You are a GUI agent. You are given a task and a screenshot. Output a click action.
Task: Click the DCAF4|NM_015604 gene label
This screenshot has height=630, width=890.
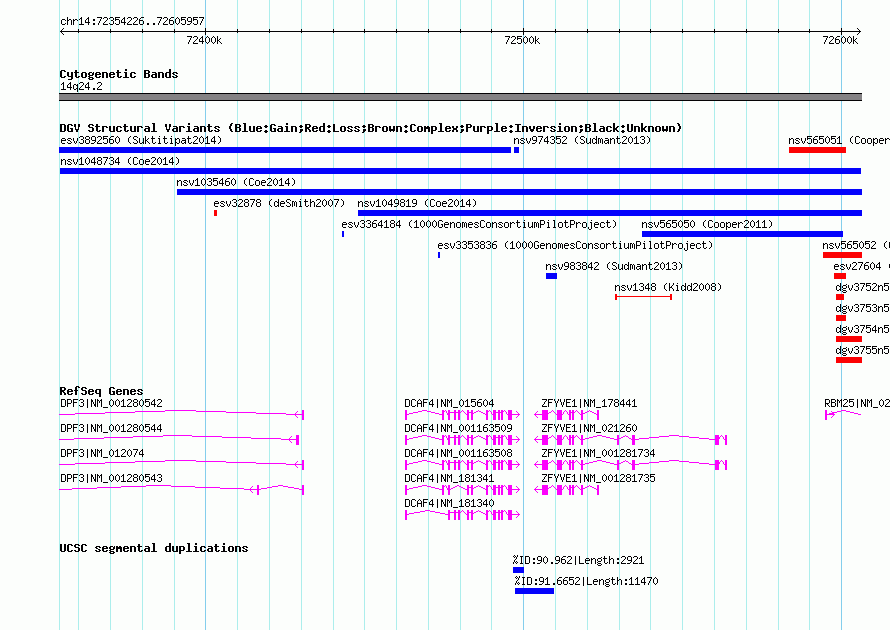point(449,404)
